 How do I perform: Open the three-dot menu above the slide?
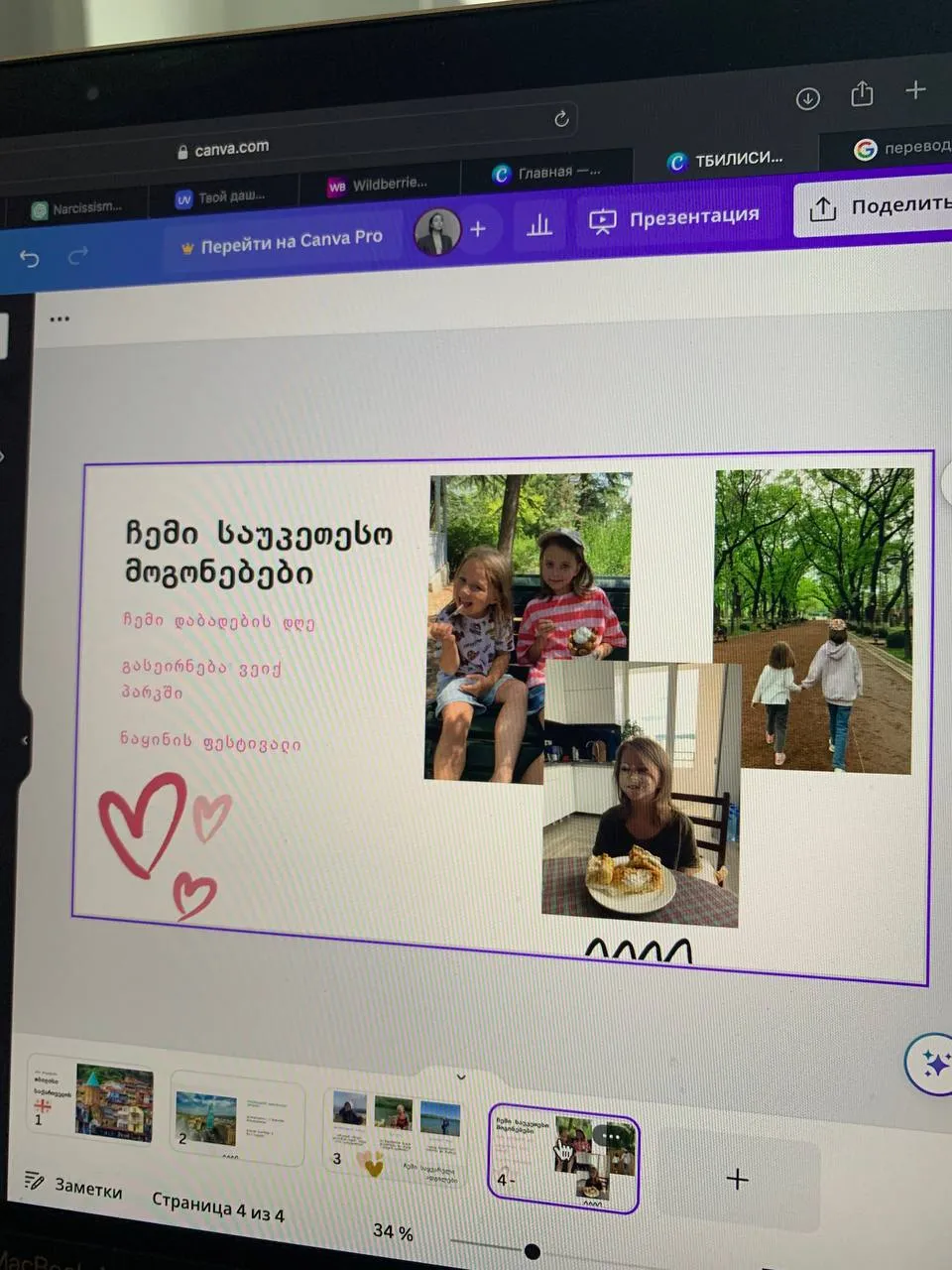(x=59, y=319)
